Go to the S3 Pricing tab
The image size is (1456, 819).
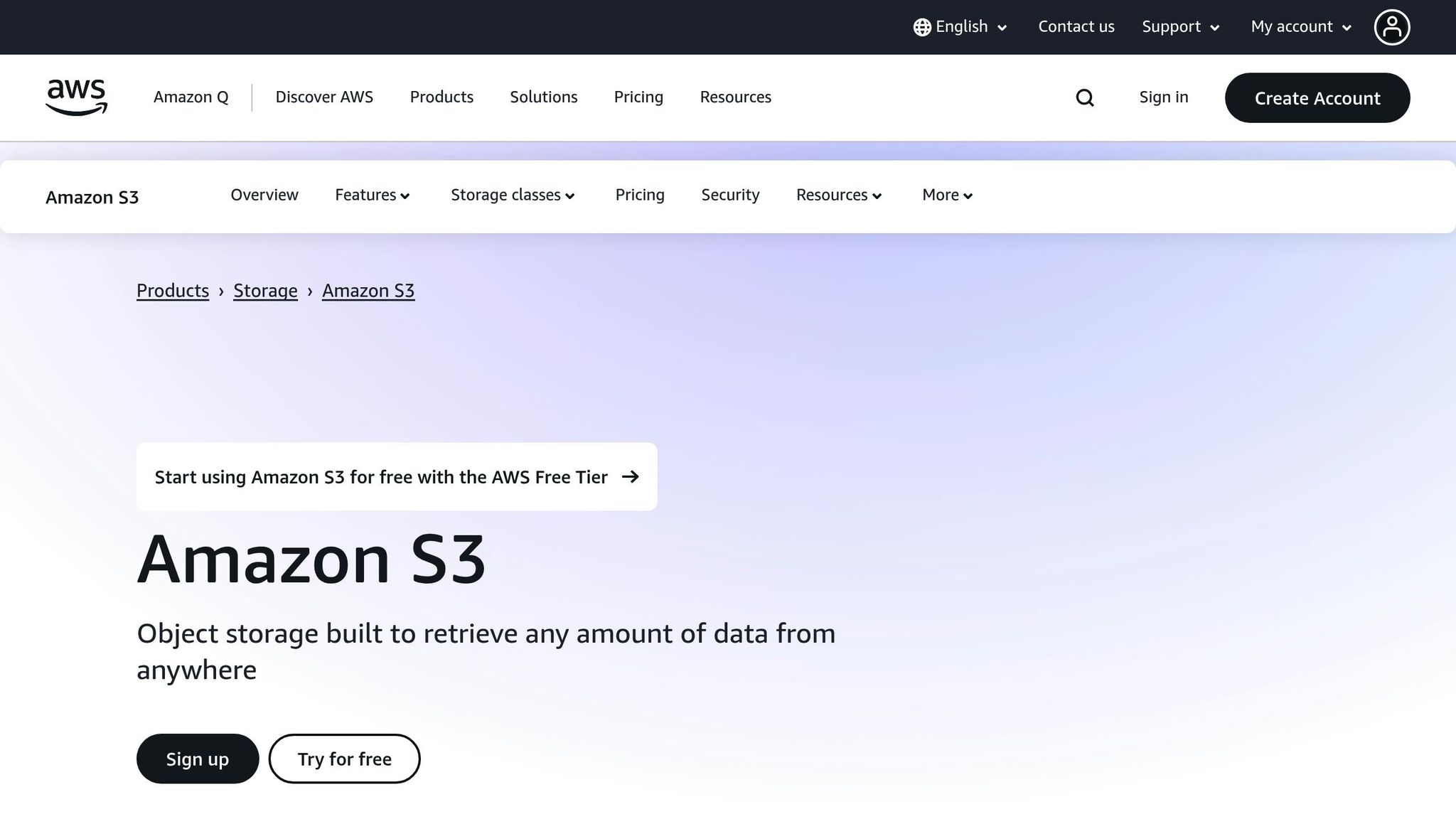click(640, 195)
